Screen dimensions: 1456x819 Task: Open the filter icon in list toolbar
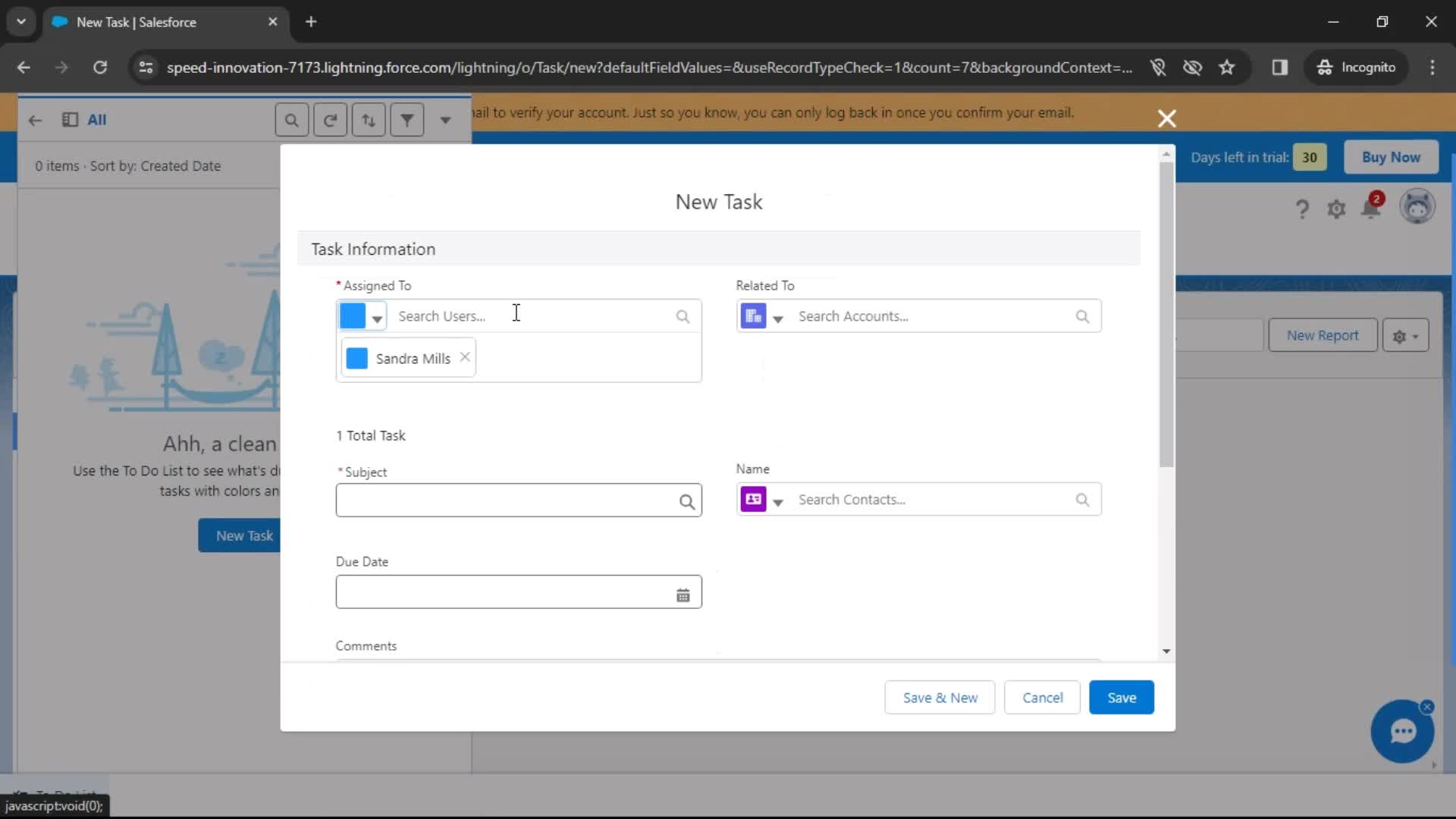pos(407,120)
